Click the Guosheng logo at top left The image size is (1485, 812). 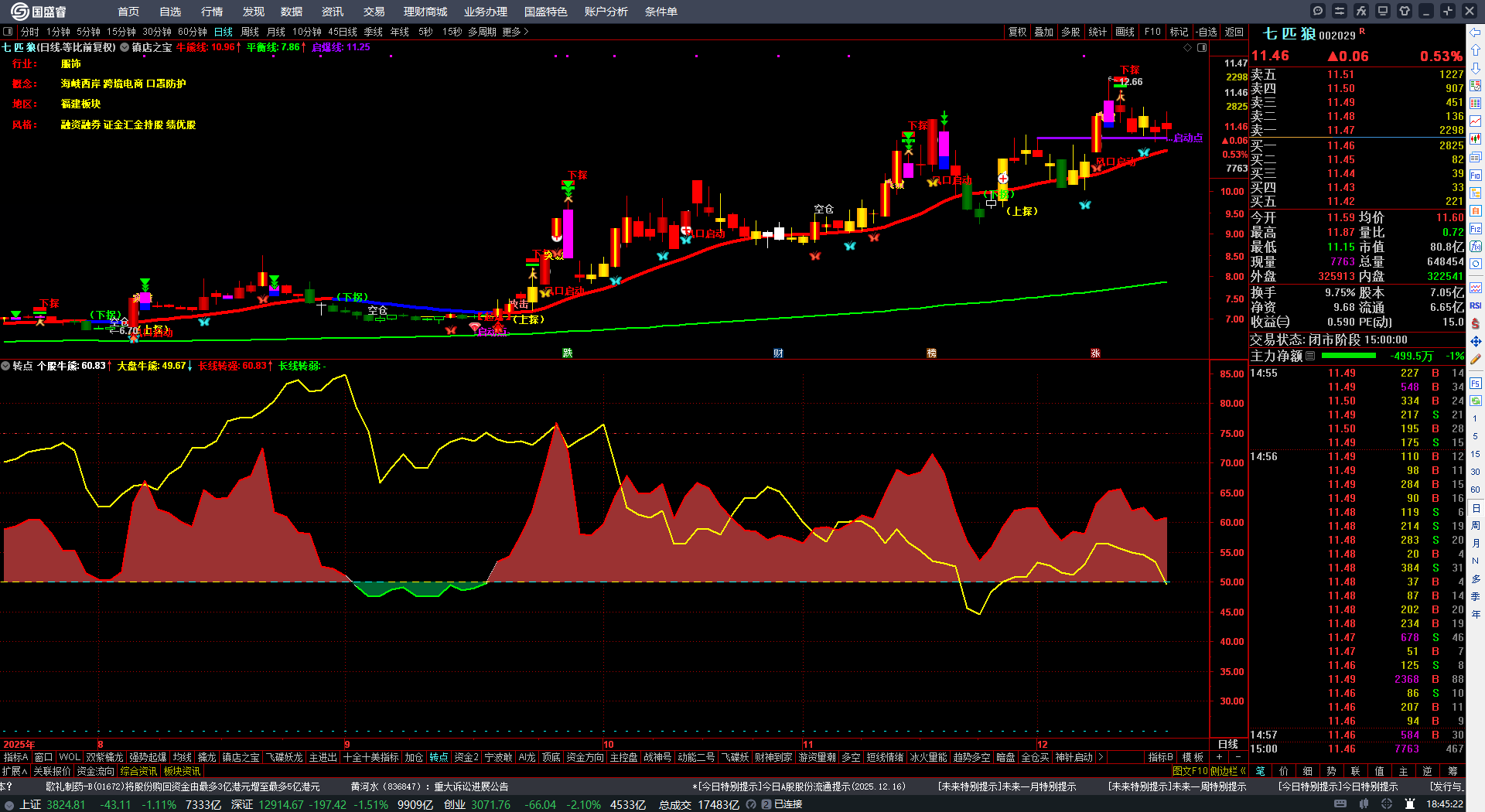[39, 12]
